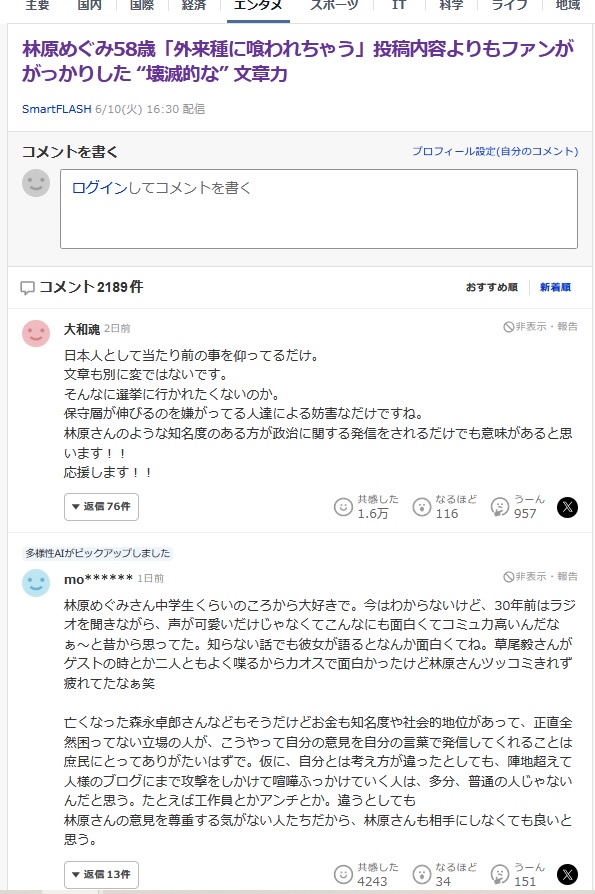Viewport: 595px width, 894px height.
Task: Click the うーん reaction icon showing 957
Action: 500,507
